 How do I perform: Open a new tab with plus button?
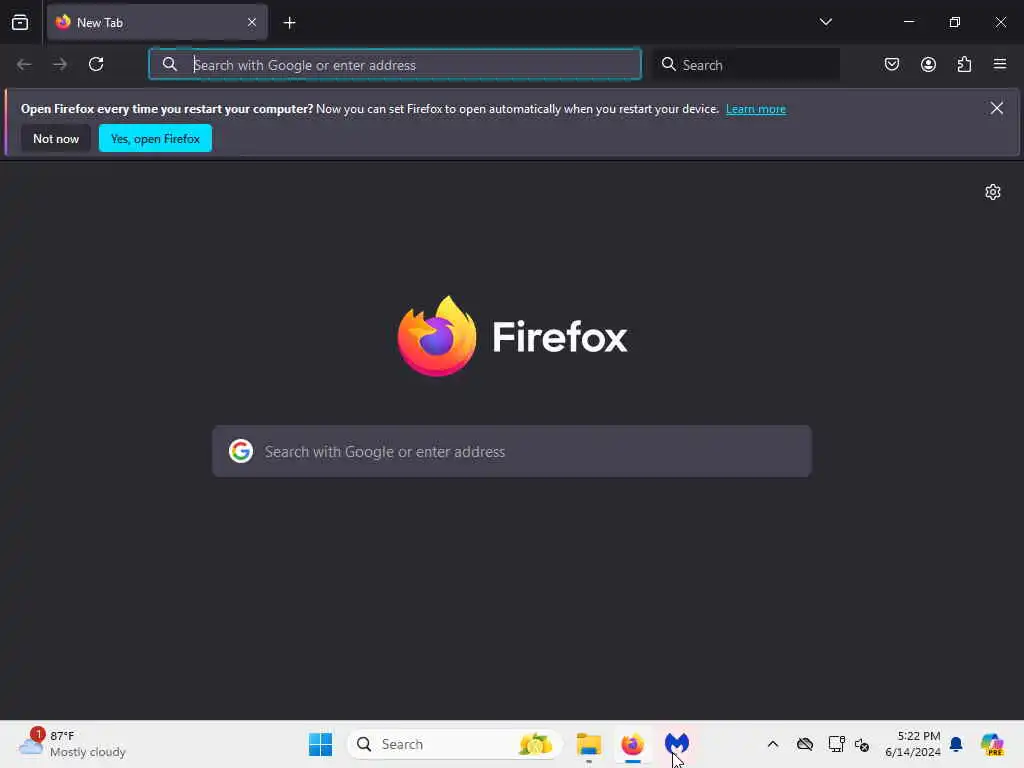pos(289,23)
